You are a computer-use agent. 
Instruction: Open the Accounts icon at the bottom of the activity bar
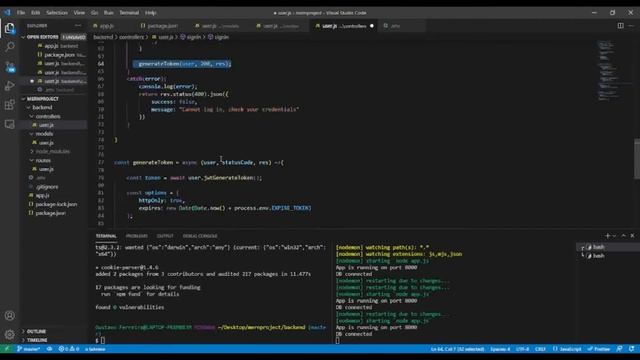tap(9, 316)
